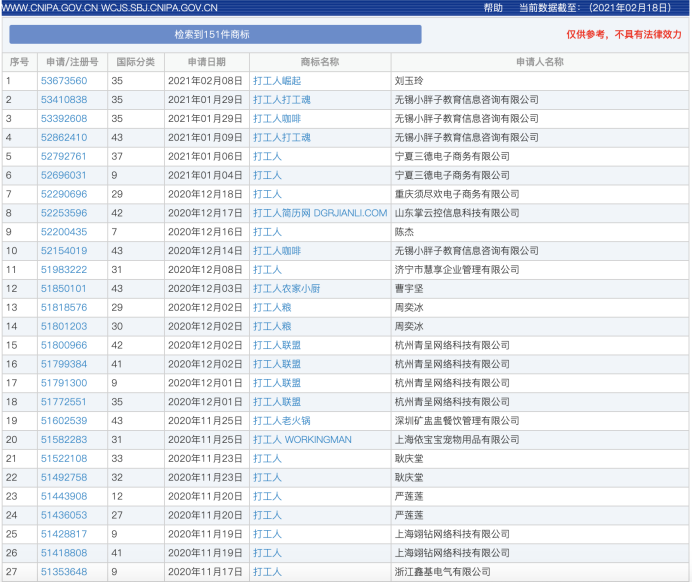Open registration number 51492758

coord(64,478)
